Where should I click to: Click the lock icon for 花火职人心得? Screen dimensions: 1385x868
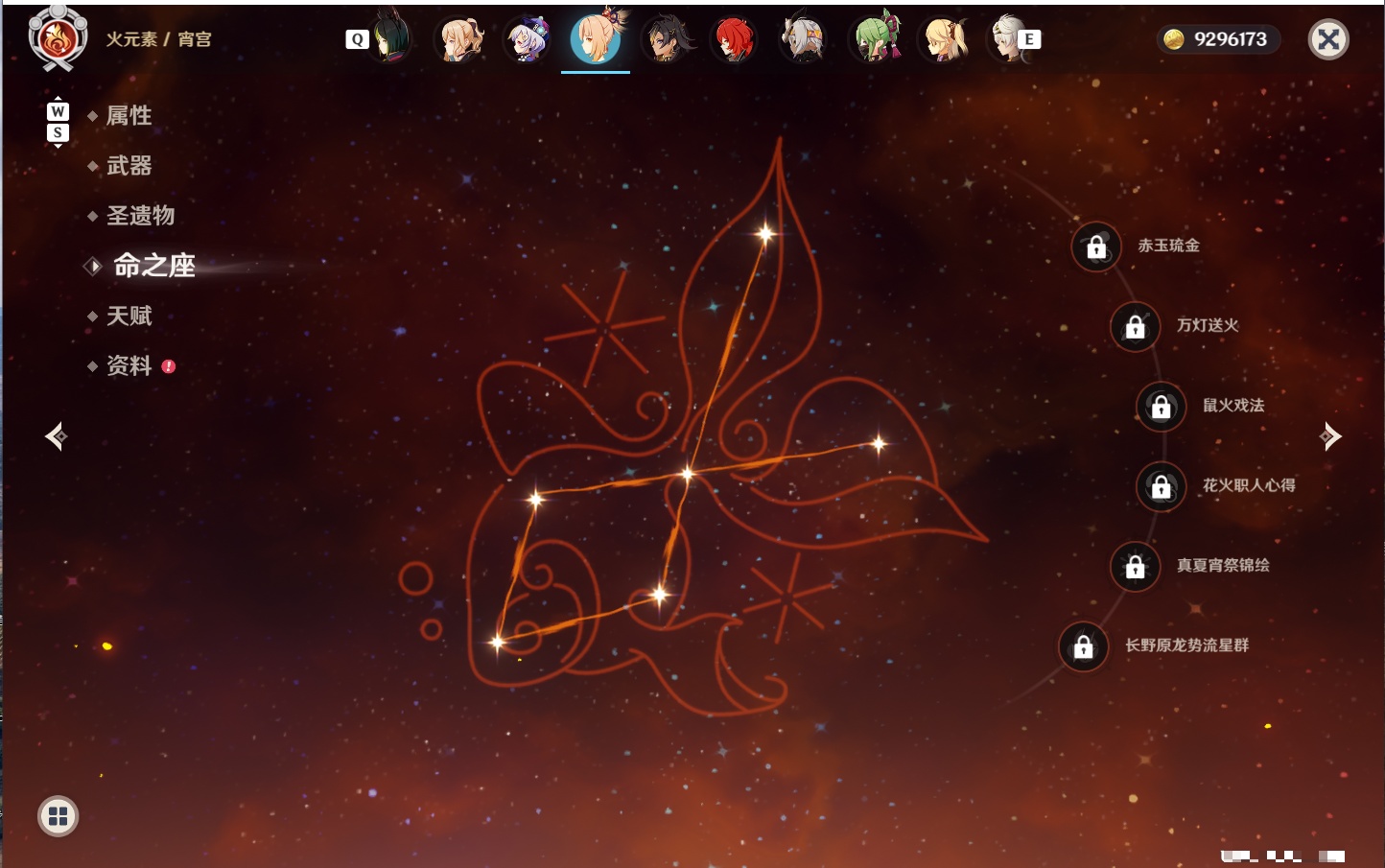click(x=1161, y=486)
